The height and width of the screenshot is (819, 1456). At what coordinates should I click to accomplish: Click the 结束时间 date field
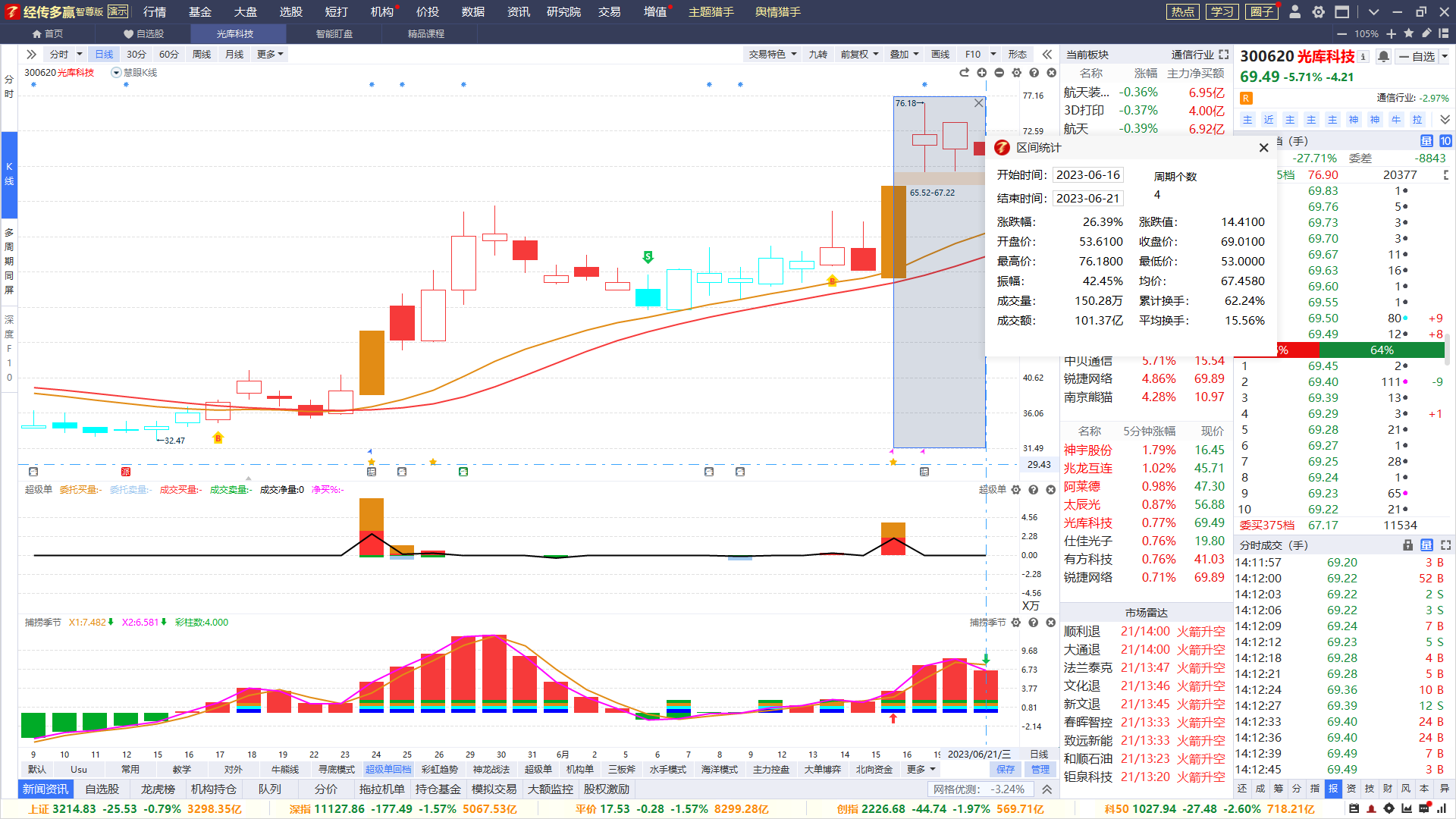click(1087, 198)
